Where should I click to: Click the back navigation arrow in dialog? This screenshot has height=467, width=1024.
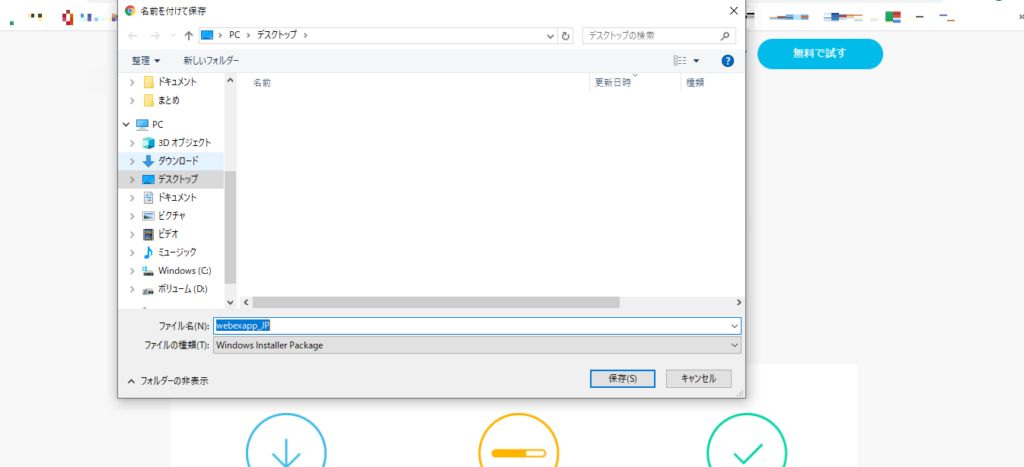tap(133, 35)
